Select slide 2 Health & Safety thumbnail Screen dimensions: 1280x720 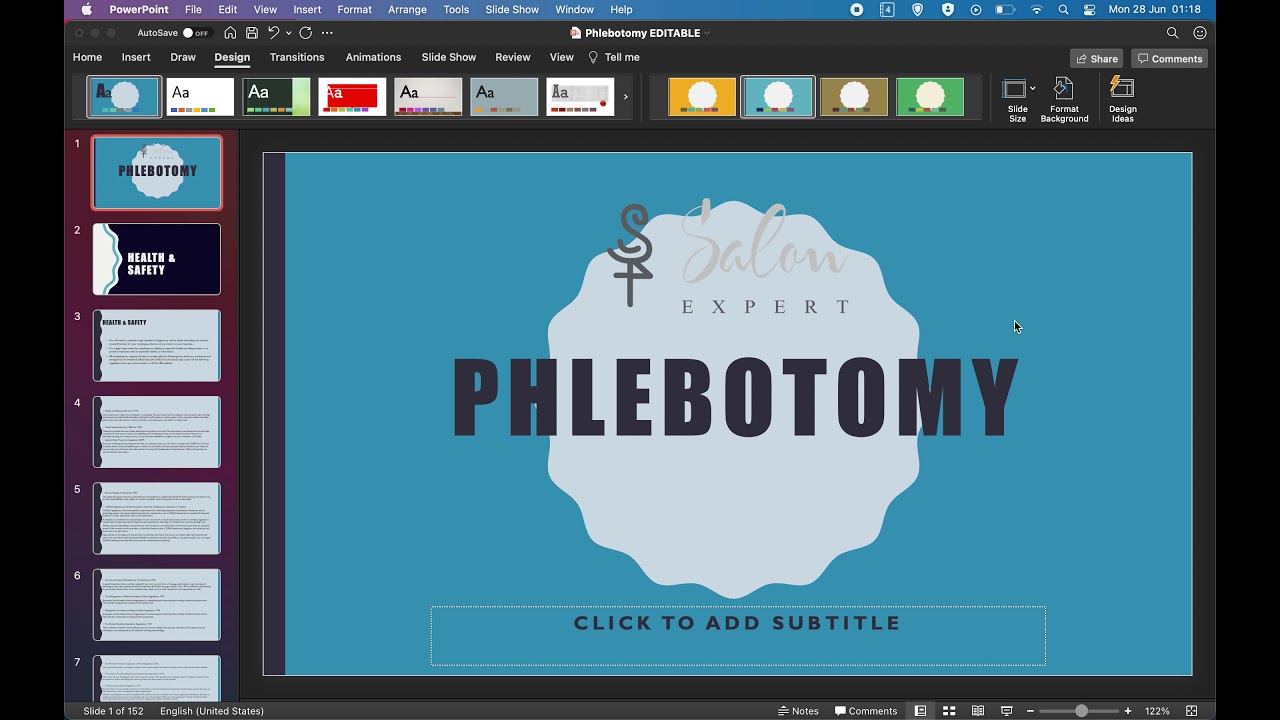pos(157,259)
